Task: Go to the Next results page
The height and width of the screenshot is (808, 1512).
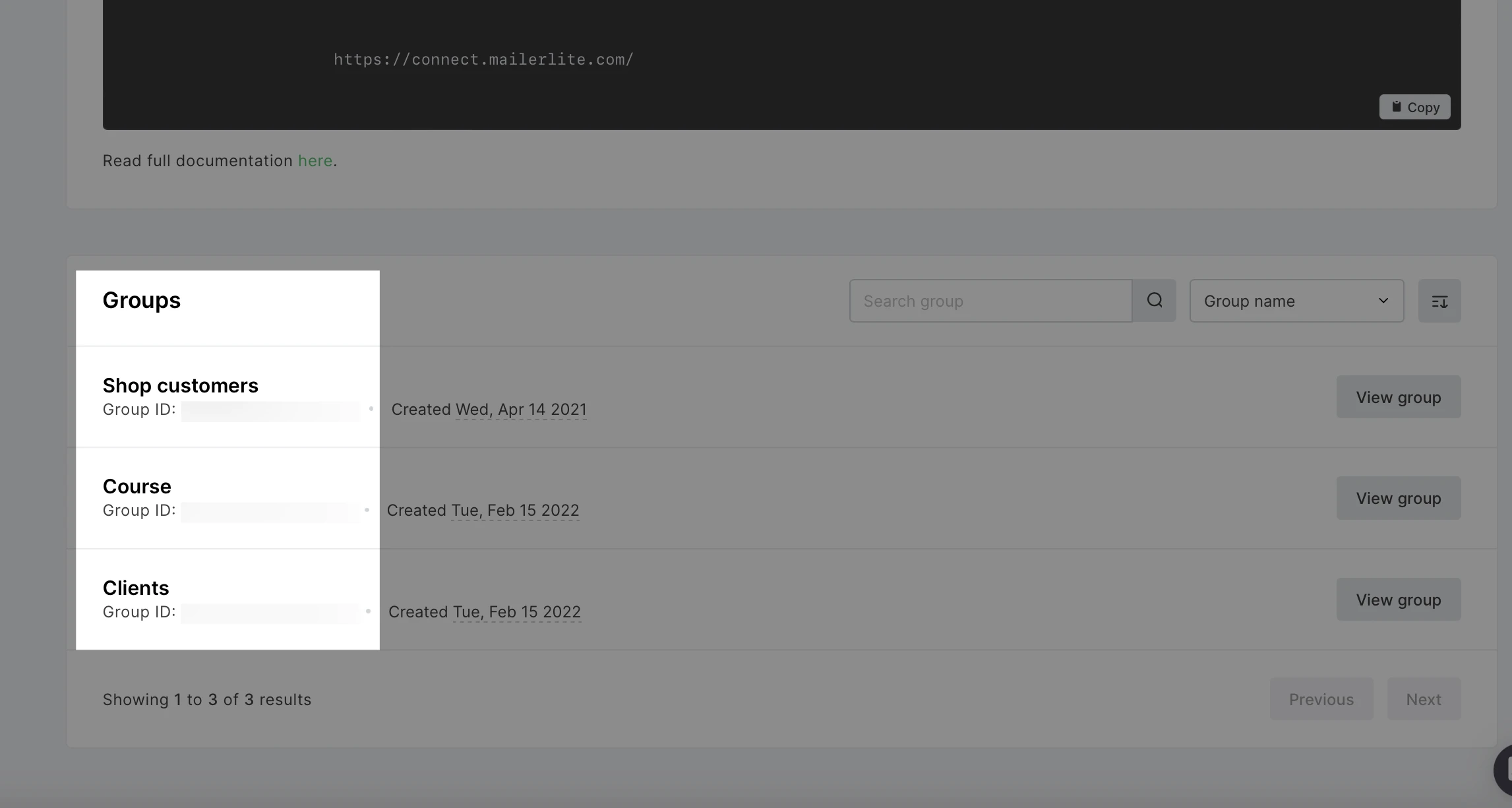Action: pyautogui.click(x=1423, y=699)
